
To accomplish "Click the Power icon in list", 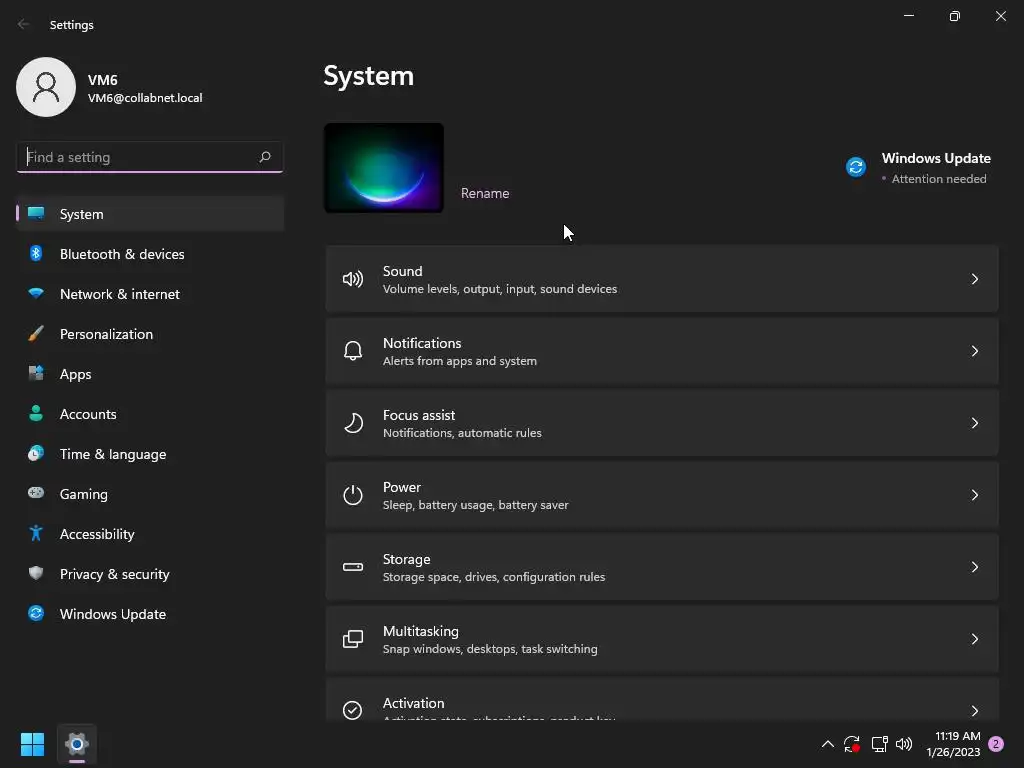I will pos(353,495).
